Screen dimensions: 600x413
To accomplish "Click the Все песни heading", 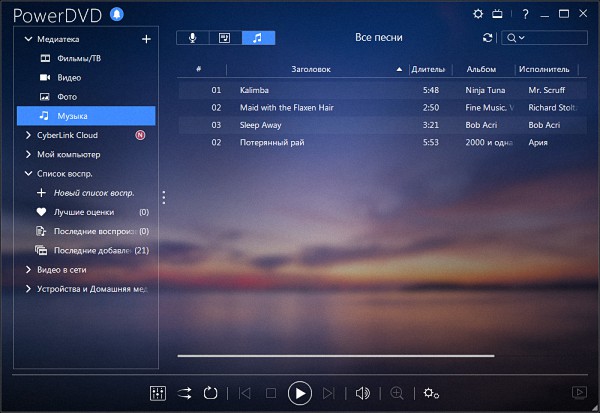I will pos(378,38).
